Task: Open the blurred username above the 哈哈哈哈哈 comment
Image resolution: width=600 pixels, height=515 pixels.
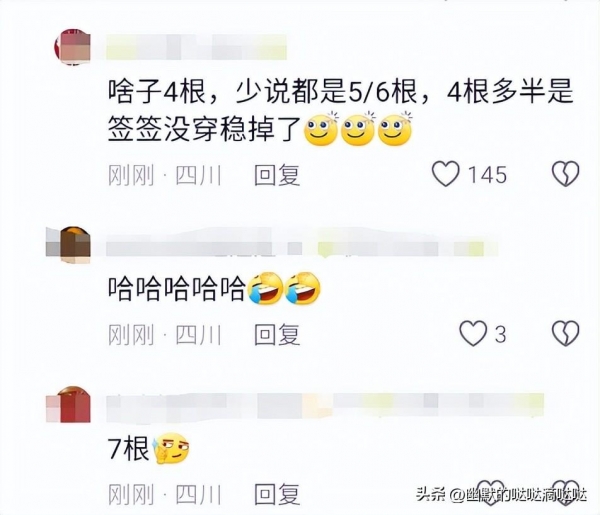Action: pyautogui.click(x=302, y=245)
